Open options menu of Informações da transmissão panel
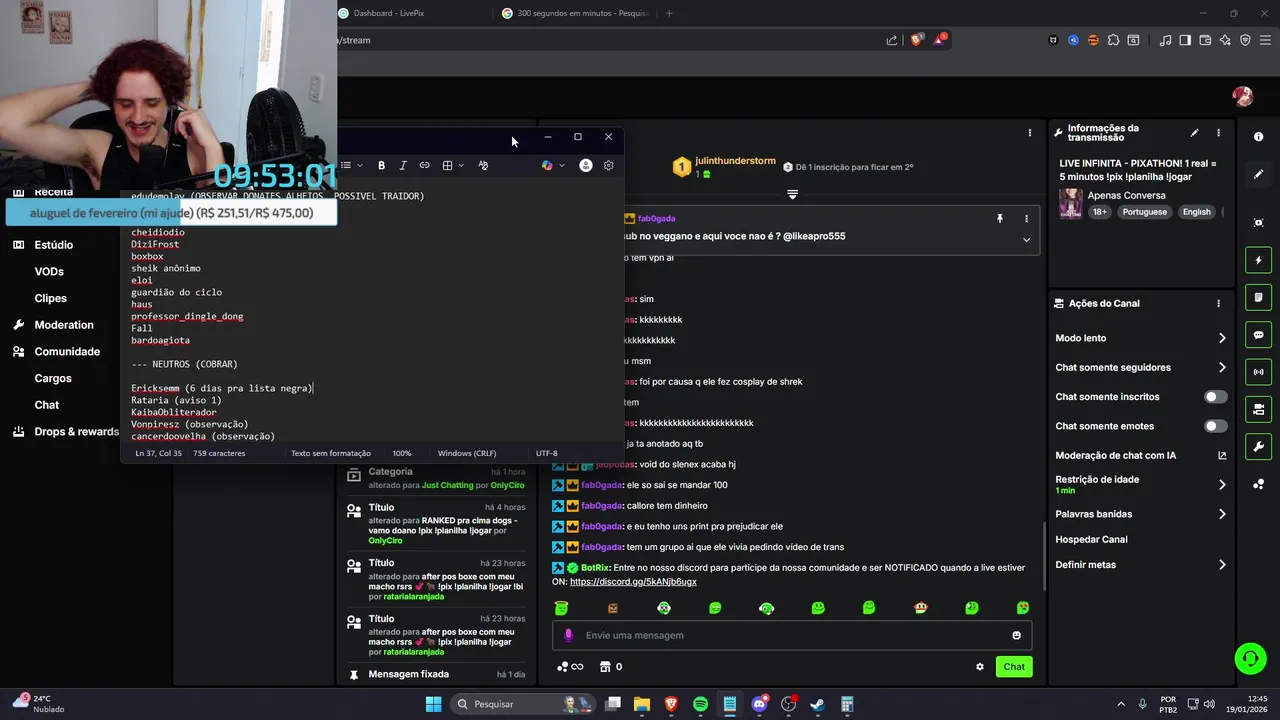The height and width of the screenshot is (720, 1280). pos(1218,133)
